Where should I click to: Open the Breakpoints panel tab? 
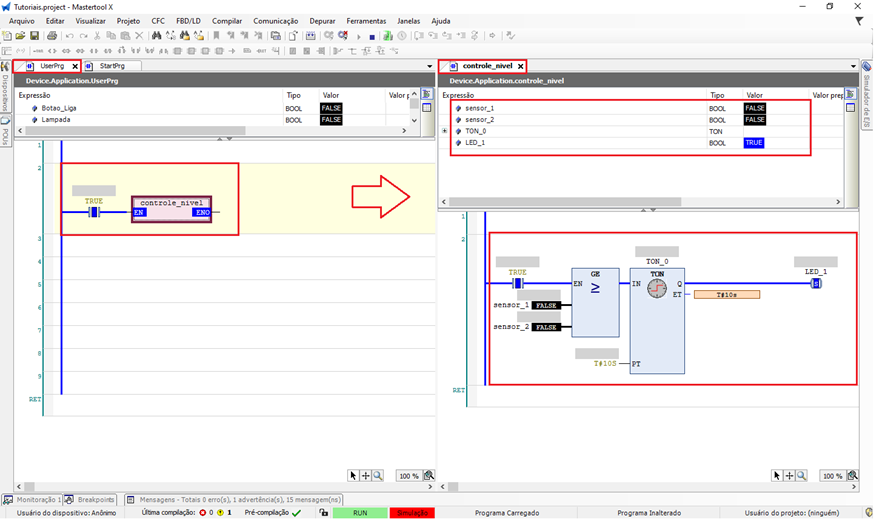click(x=96, y=499)
